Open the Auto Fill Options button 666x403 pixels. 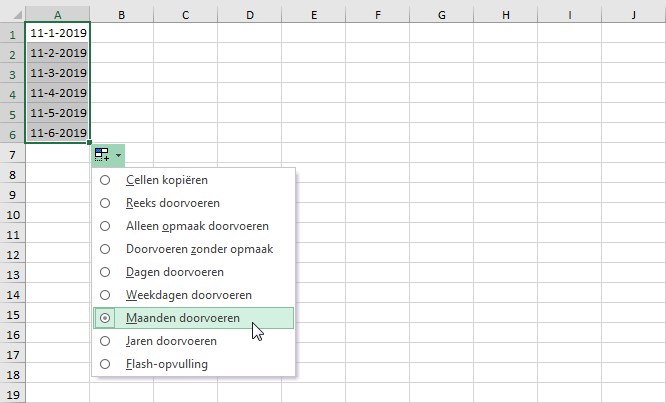[x=108, y=155]
